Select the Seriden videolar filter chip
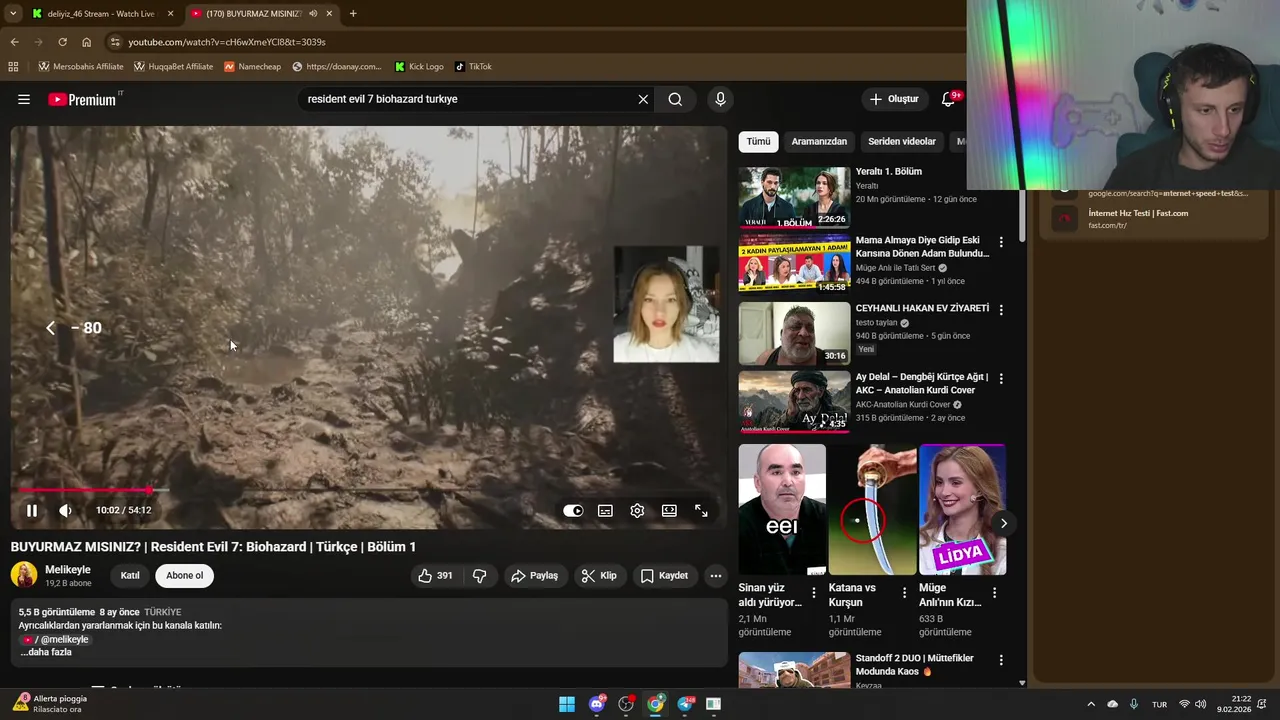Screen dimensions: 1280x720 (x=902, y=141)
